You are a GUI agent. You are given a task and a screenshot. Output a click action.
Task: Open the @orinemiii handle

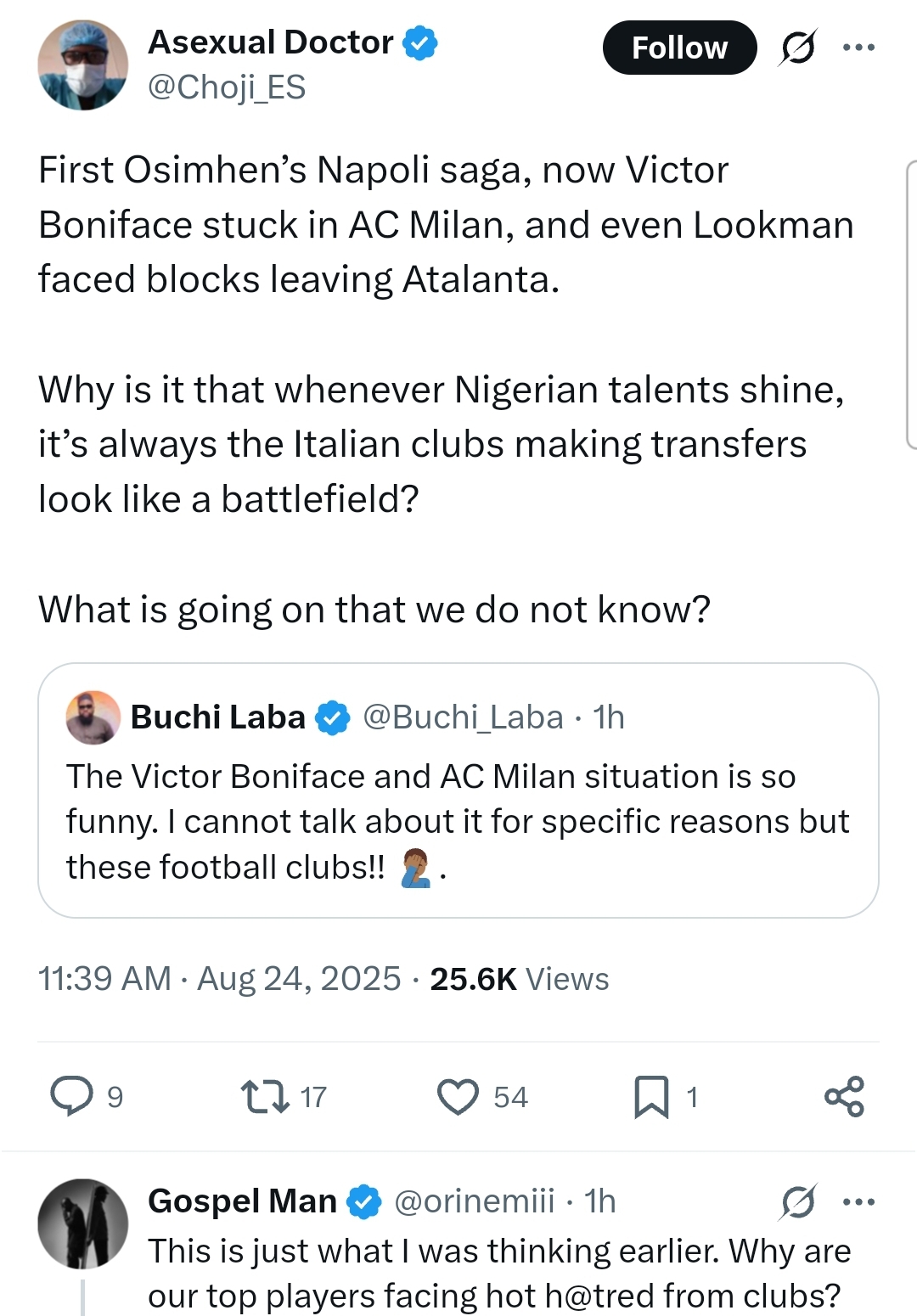pos(474,1201)
